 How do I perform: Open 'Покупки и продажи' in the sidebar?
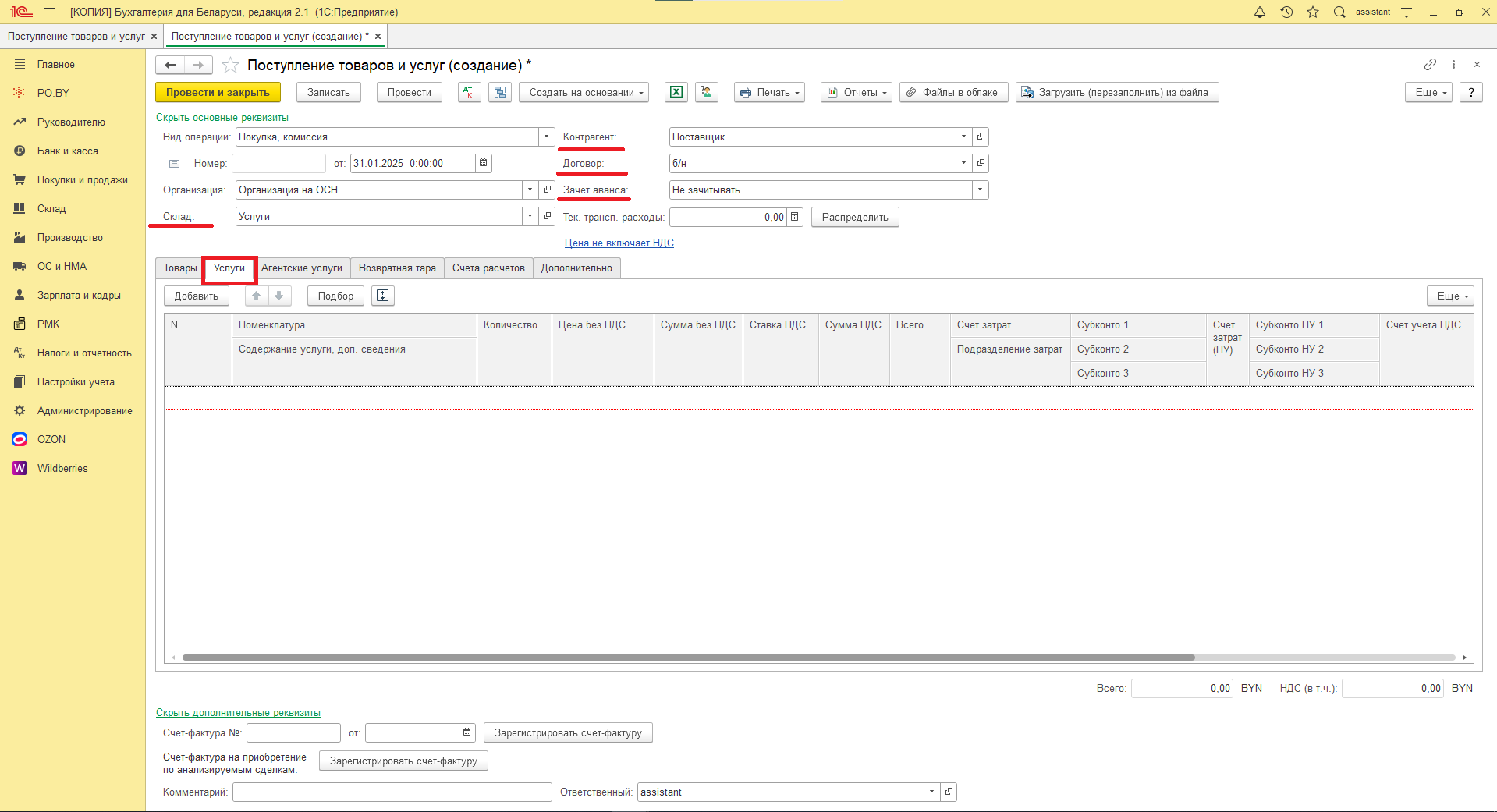(x=82, y=179)
